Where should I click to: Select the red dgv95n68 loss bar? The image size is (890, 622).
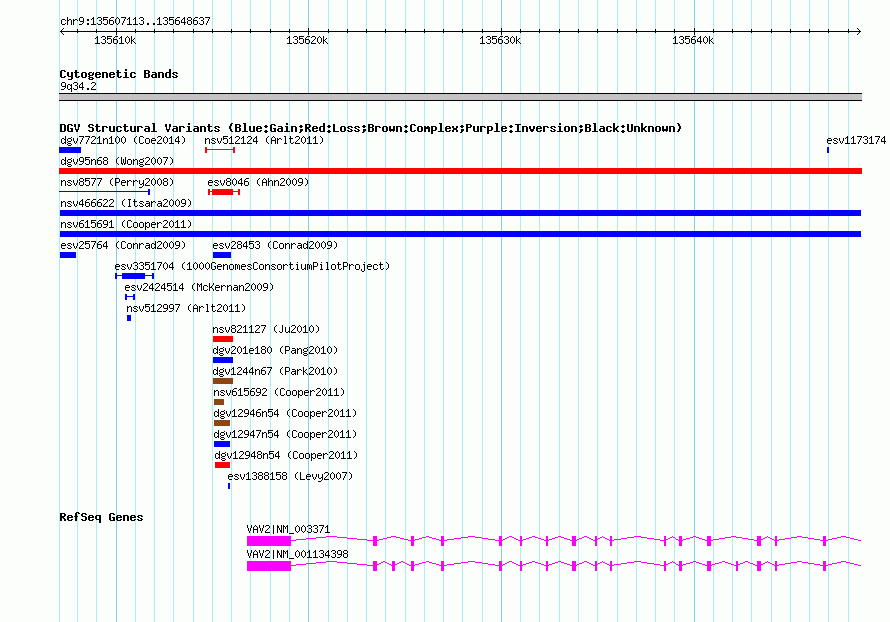click(x=460, y=171)
